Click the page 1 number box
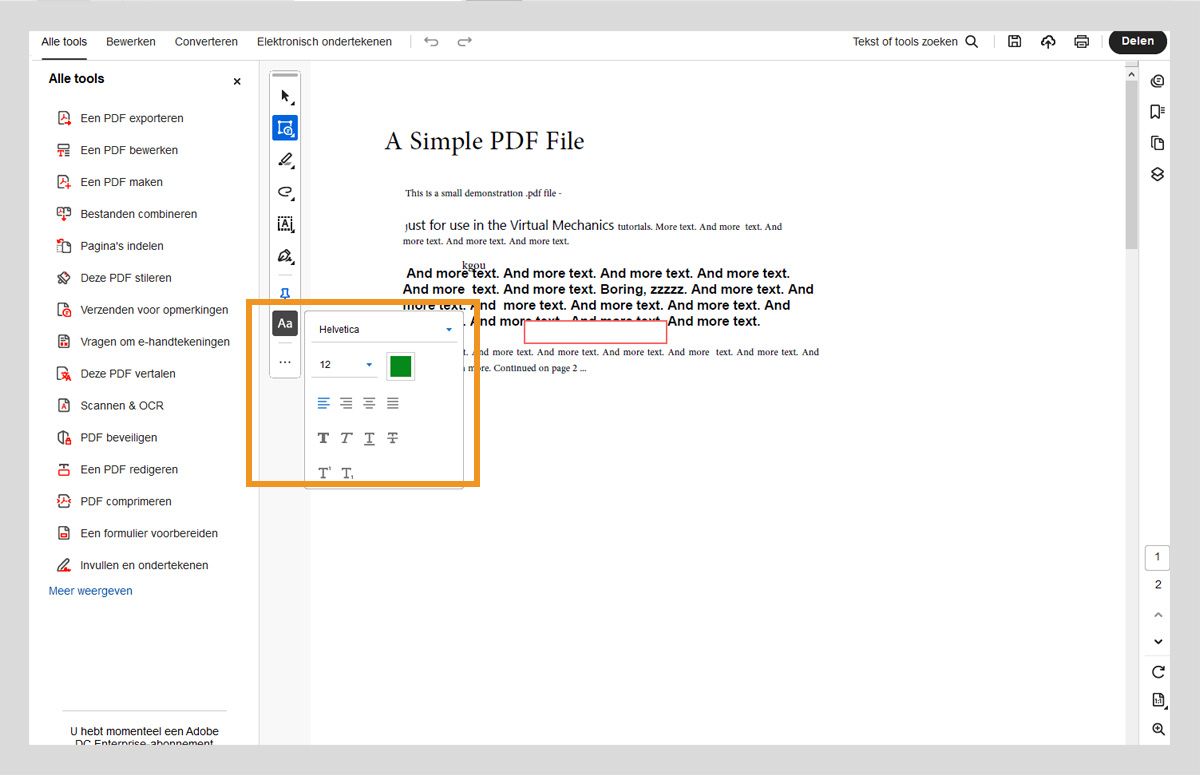 click(1158, 557)
